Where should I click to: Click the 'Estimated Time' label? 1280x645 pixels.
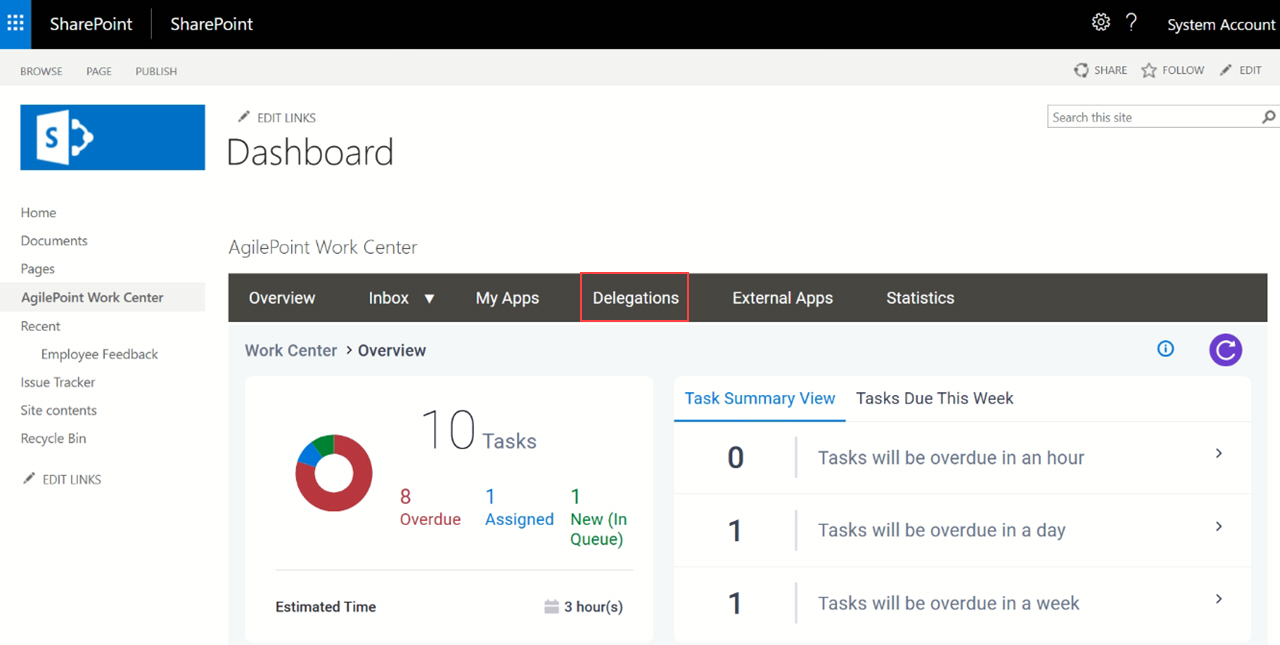click(x=326, y=606)
